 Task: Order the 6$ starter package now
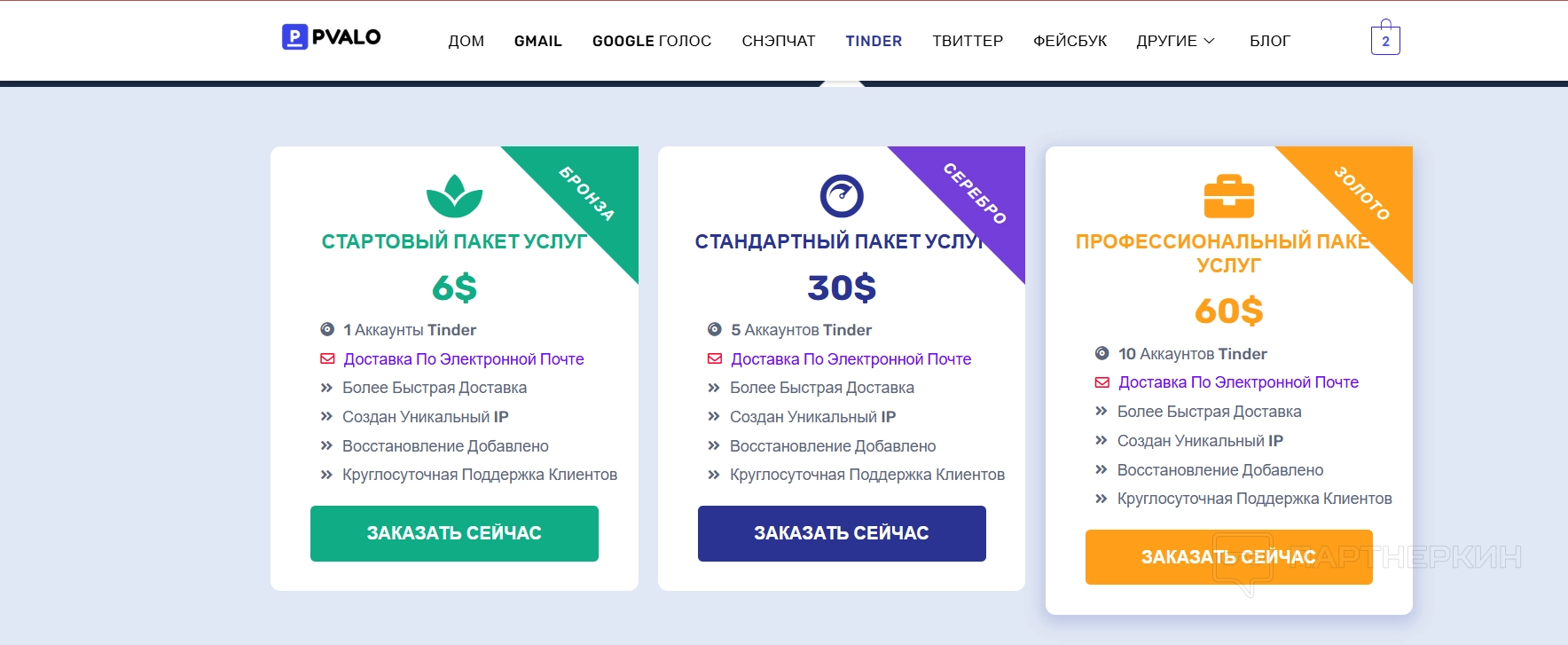[454, 533]
